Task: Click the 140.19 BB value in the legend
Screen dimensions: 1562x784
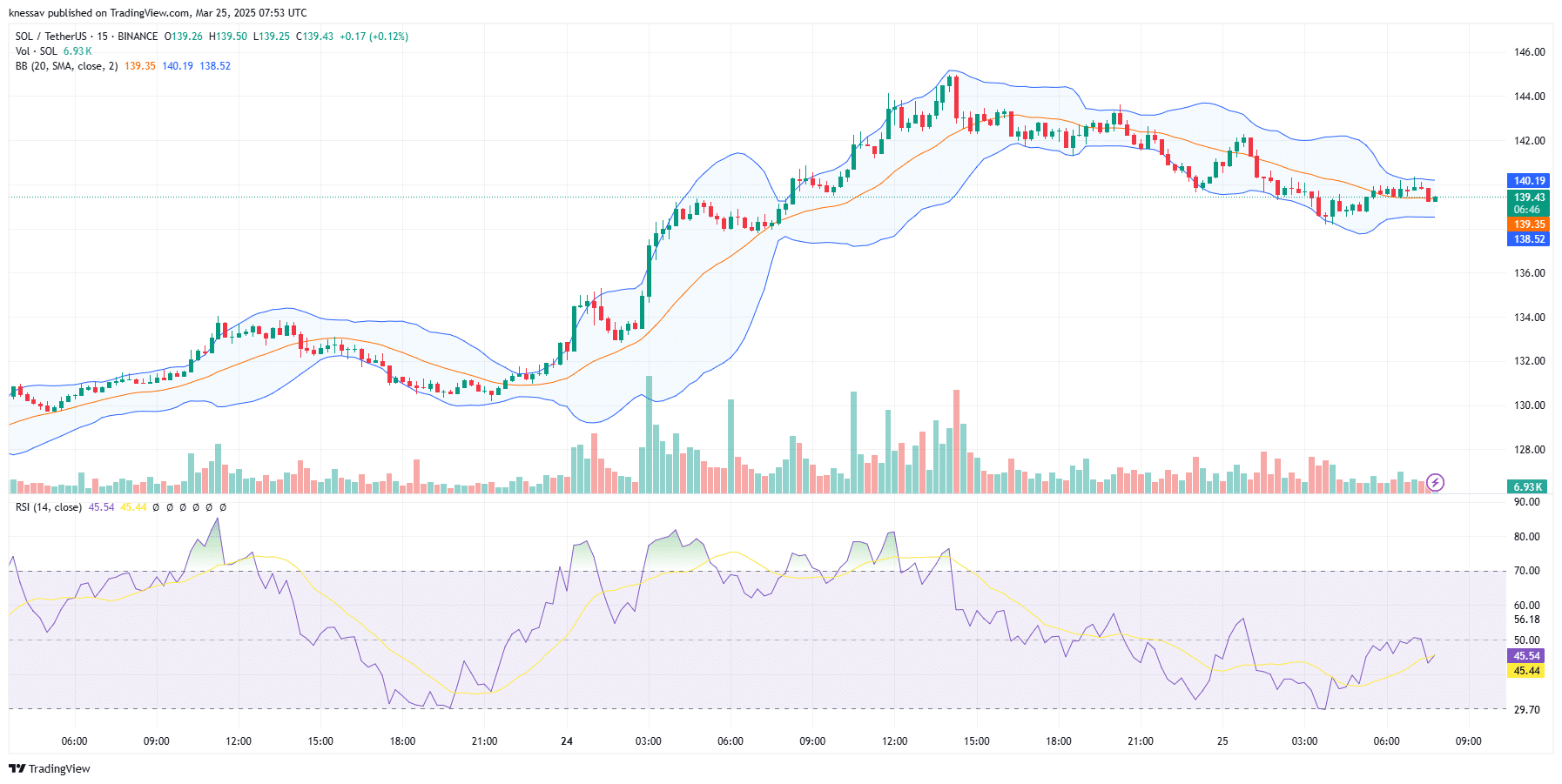Action: pyautogui.click(x=178, y=66)
